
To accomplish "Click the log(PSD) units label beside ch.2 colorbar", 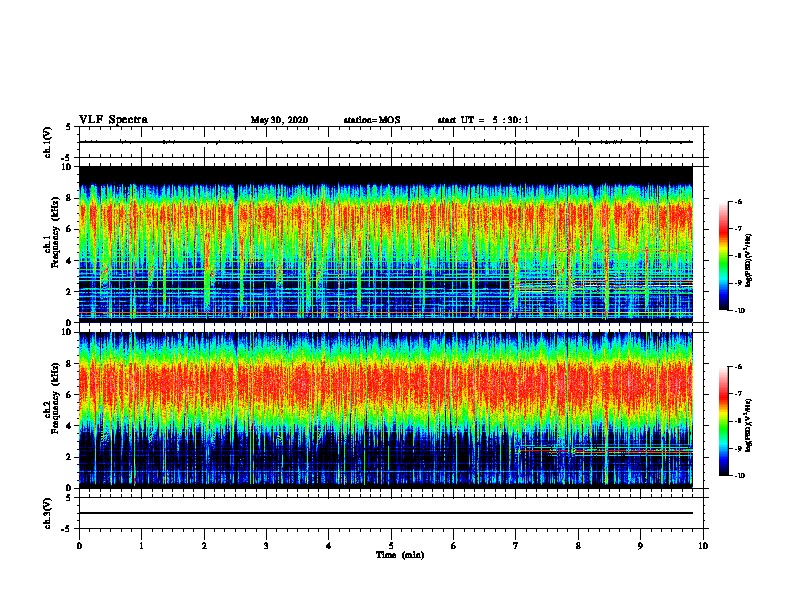I will [x=749, y=425].
